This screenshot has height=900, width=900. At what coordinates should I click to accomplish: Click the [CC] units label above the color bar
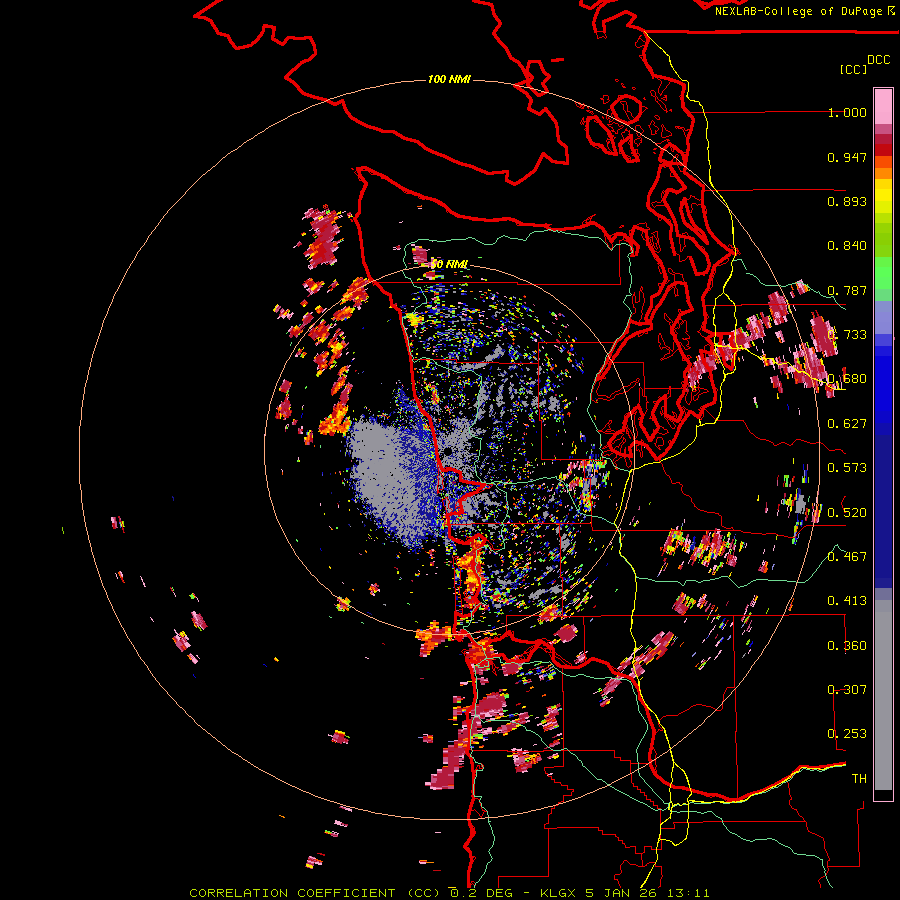853,69
